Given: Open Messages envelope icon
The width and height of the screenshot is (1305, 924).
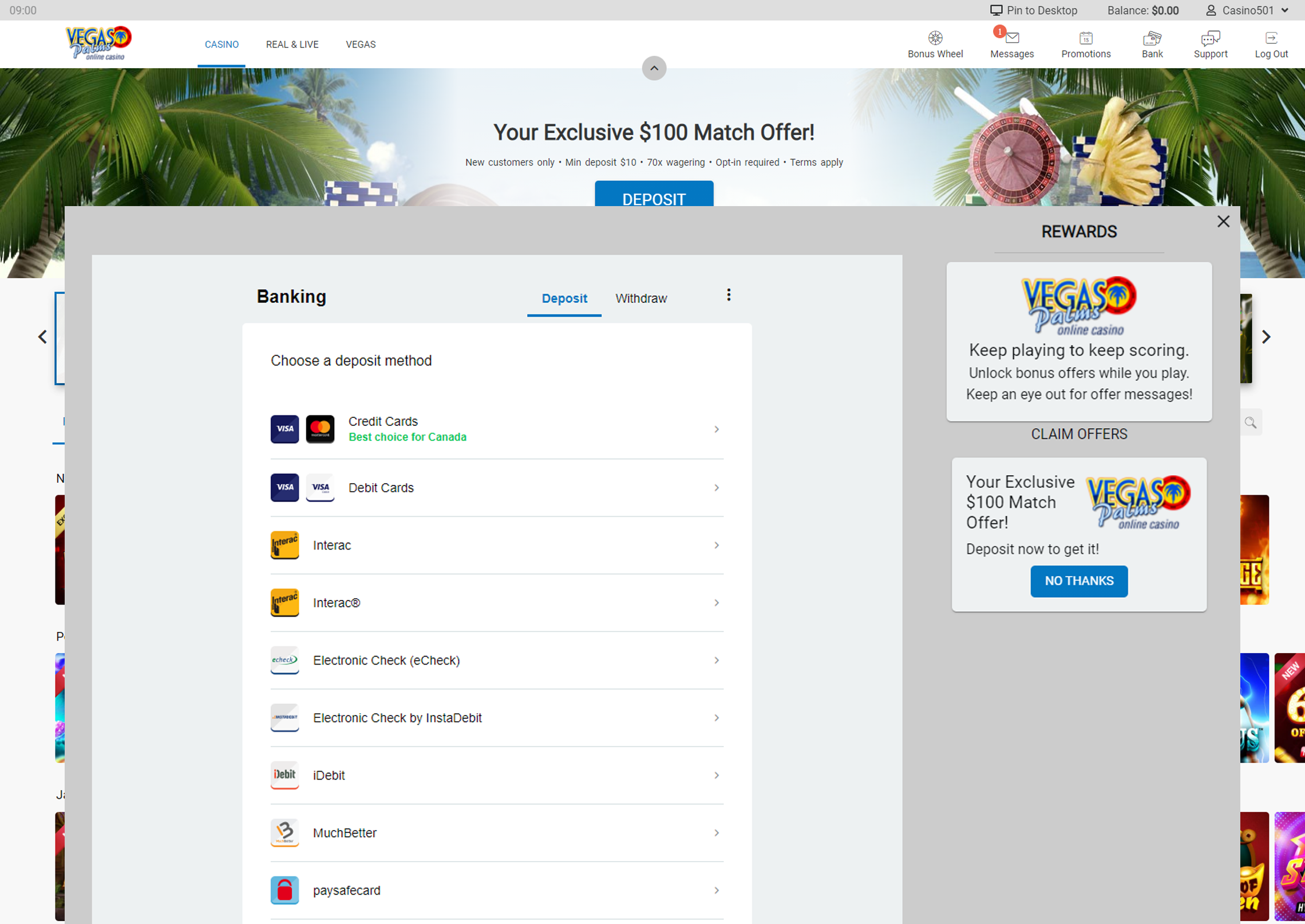Looking at the screenshot, I should tap(1011, 38).
